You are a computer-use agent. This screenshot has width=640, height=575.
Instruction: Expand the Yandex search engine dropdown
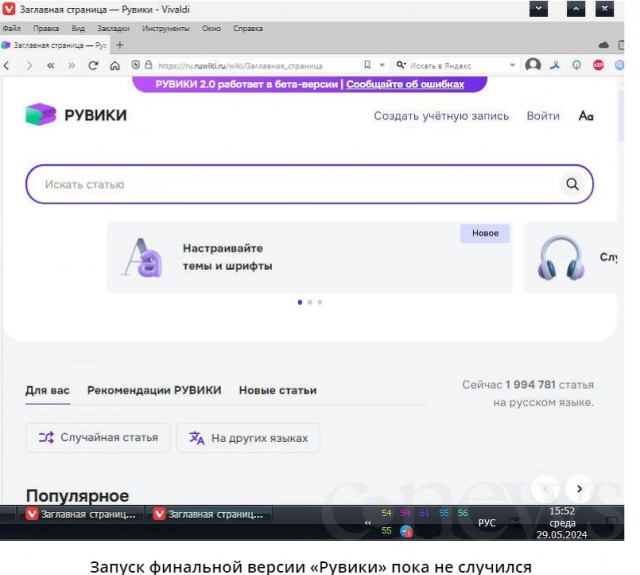click(x=401, y=65)
